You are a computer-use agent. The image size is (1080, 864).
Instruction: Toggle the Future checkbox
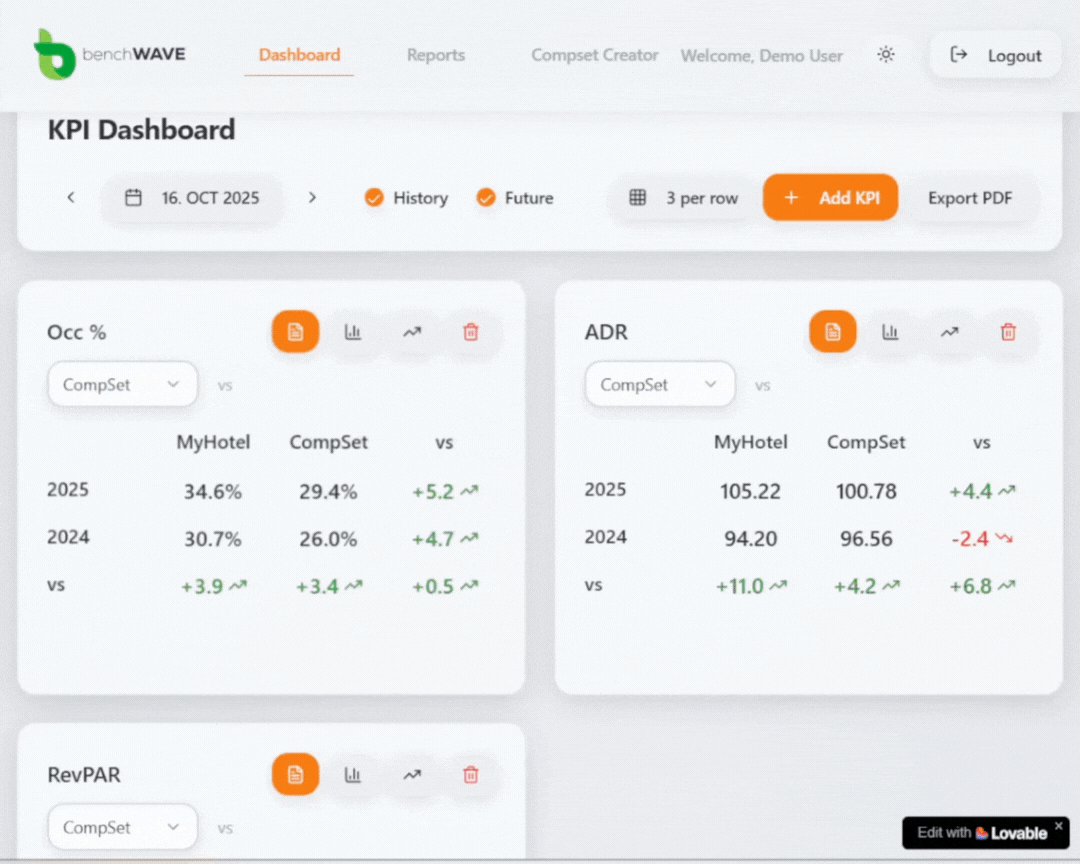486,198
